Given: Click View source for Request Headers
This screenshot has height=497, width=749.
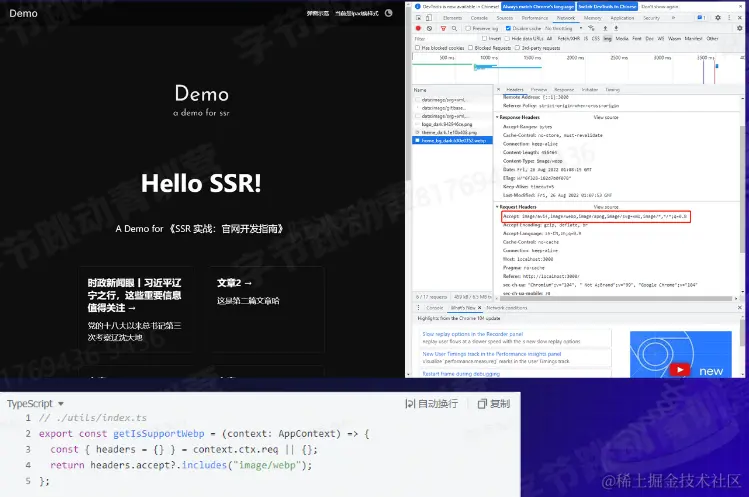Looking at the screenshot, I should [606, 207].
